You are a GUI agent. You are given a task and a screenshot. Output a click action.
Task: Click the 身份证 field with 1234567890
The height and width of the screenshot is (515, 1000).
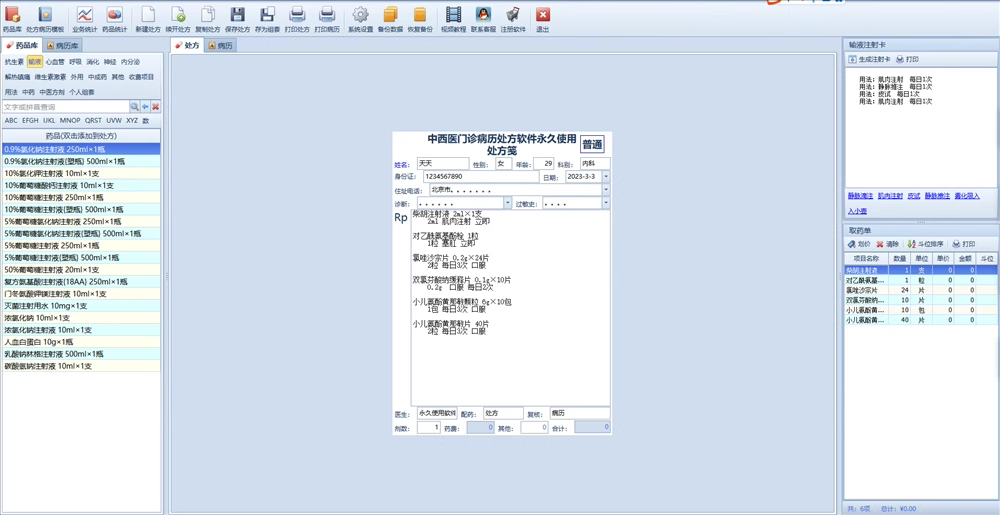[481, 177]
